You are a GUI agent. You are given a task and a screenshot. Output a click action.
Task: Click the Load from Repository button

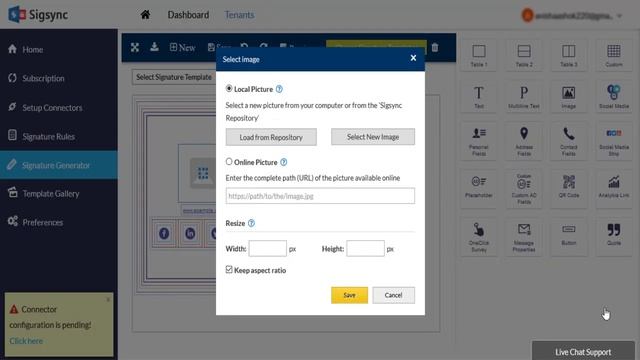(271, 137)
